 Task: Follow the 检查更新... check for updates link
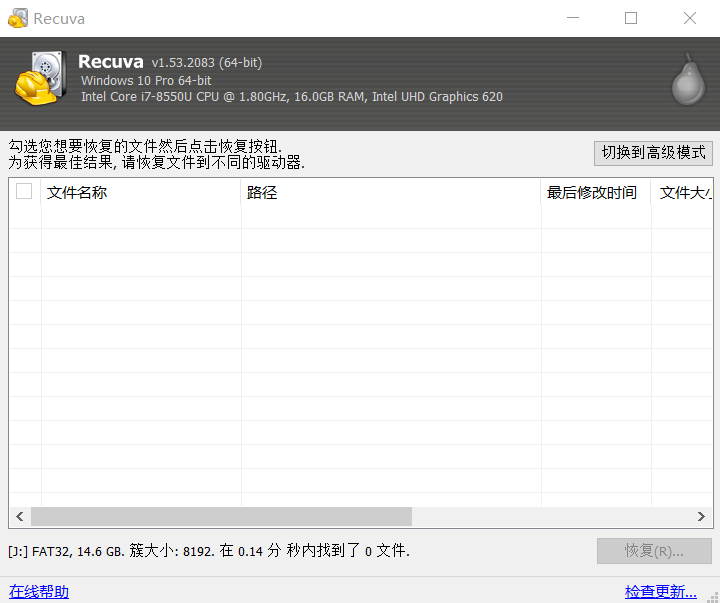pos(660,591)
